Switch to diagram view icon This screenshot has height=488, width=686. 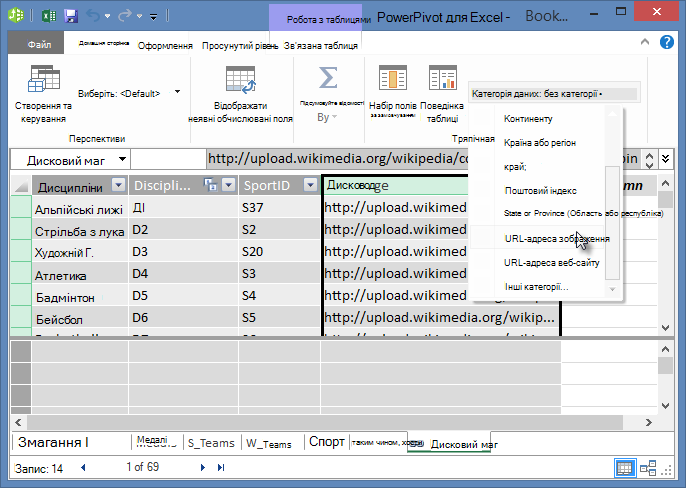coord(648,468)
